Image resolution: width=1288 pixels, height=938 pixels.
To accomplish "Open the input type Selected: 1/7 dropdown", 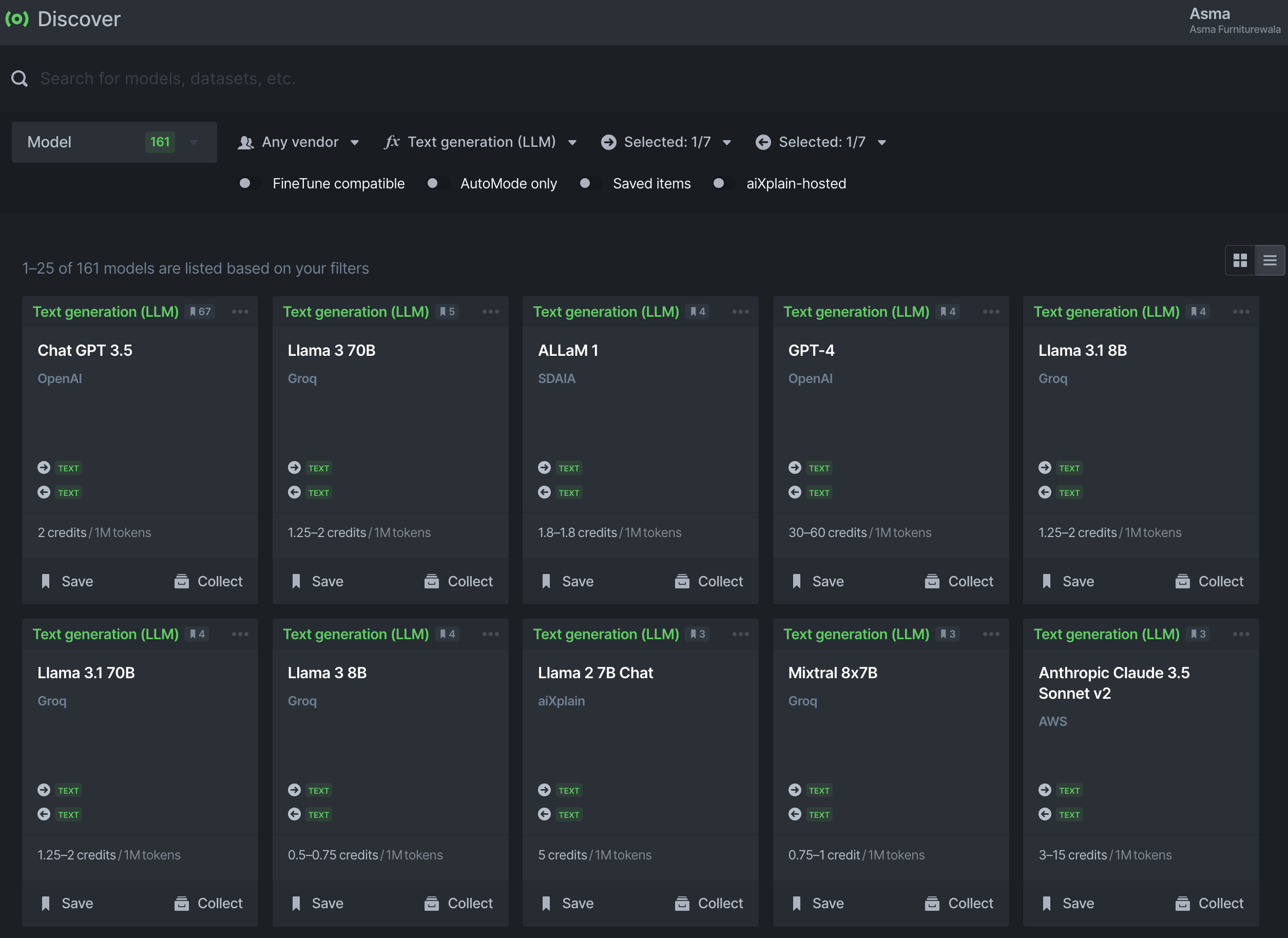I will (666, 142).
